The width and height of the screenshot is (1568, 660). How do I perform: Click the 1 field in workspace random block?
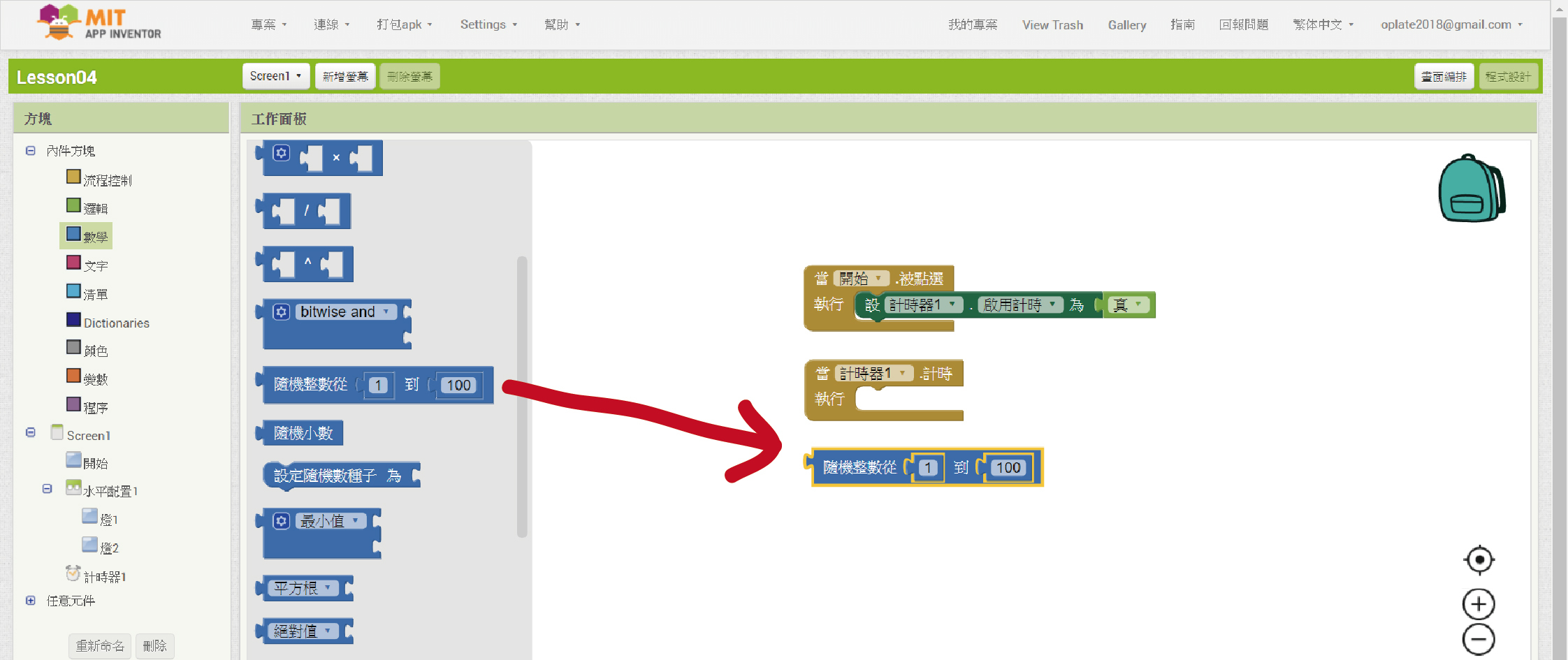click(928, 468)
